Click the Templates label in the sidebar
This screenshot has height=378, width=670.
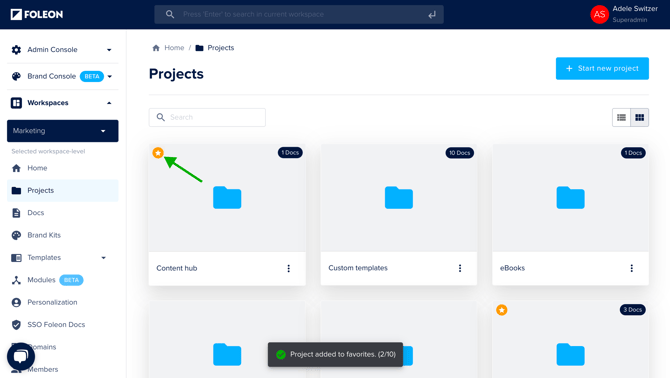coord(44,258)
